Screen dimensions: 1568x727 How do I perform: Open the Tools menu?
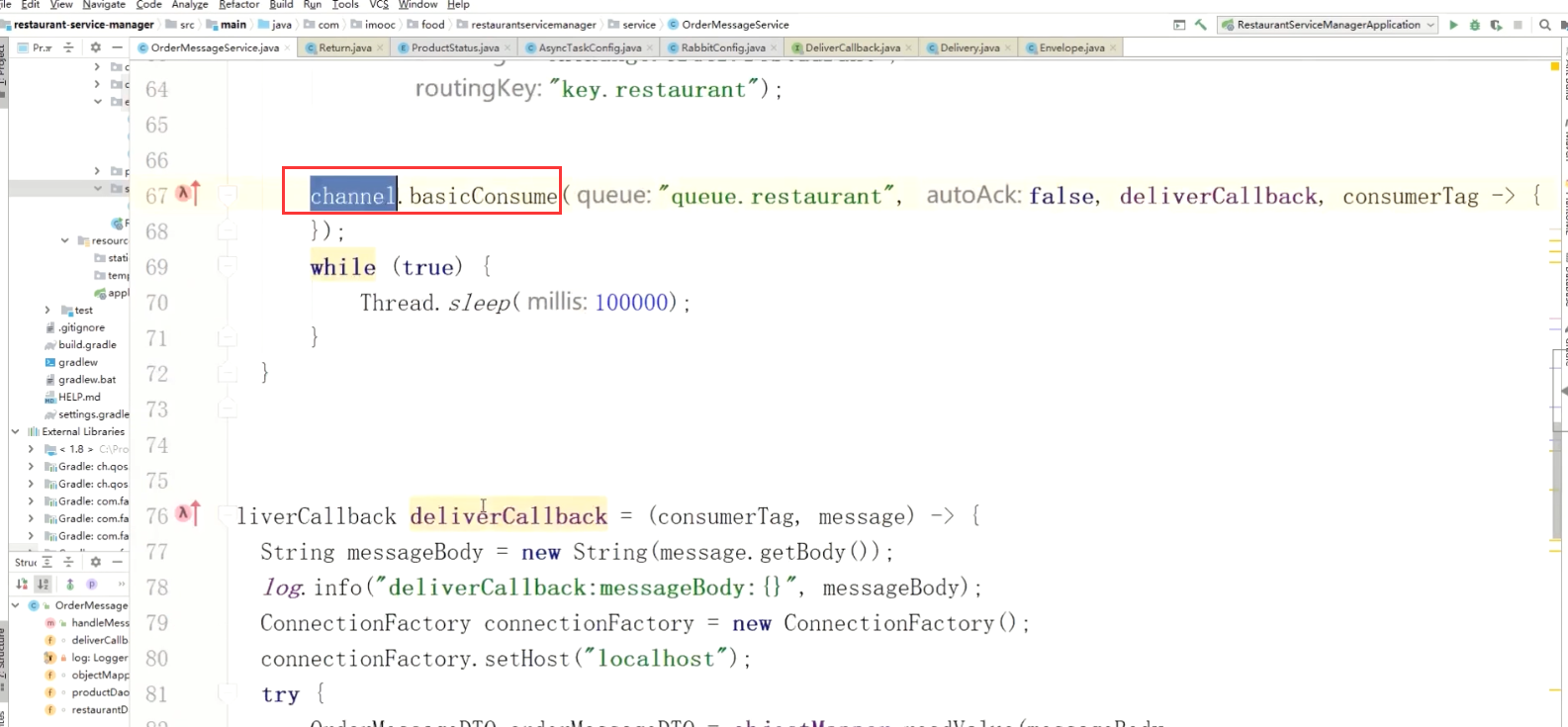[x=345, y=5]
